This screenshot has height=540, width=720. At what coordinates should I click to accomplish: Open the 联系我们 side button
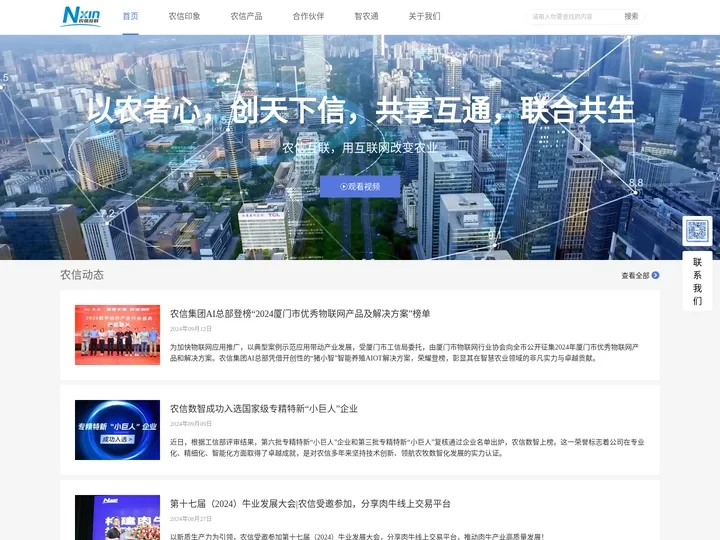[697, 281]
